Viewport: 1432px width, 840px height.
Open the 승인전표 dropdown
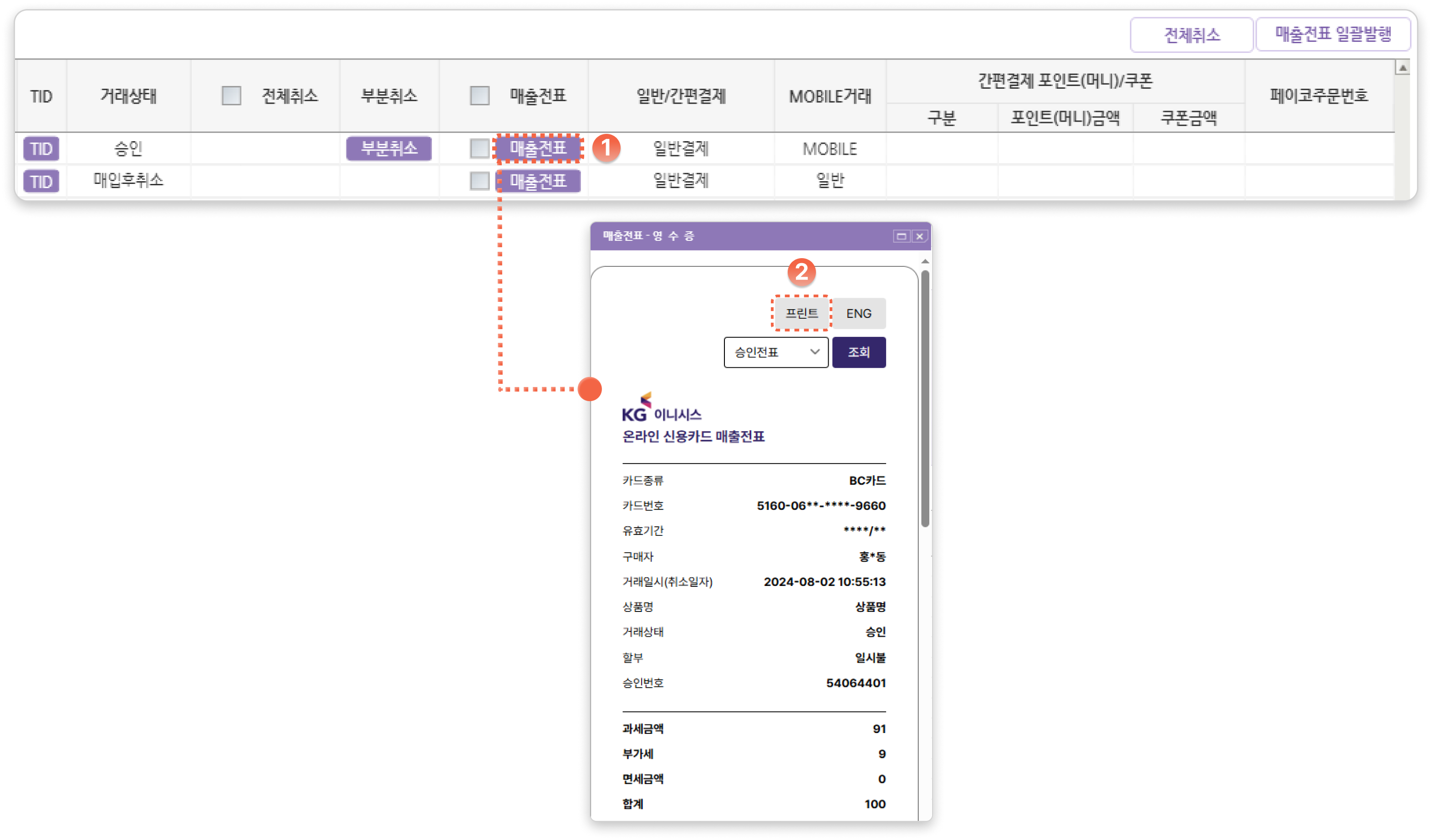click(x=776, y=352)
